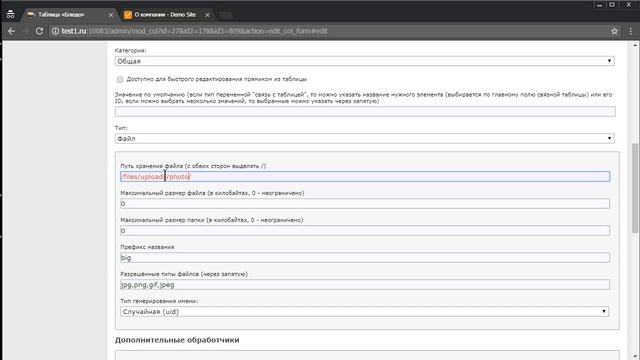The image size is (640, 360).
Task: Click the maximum file size field
Action: pyautogui.click(x=365, y=204)
